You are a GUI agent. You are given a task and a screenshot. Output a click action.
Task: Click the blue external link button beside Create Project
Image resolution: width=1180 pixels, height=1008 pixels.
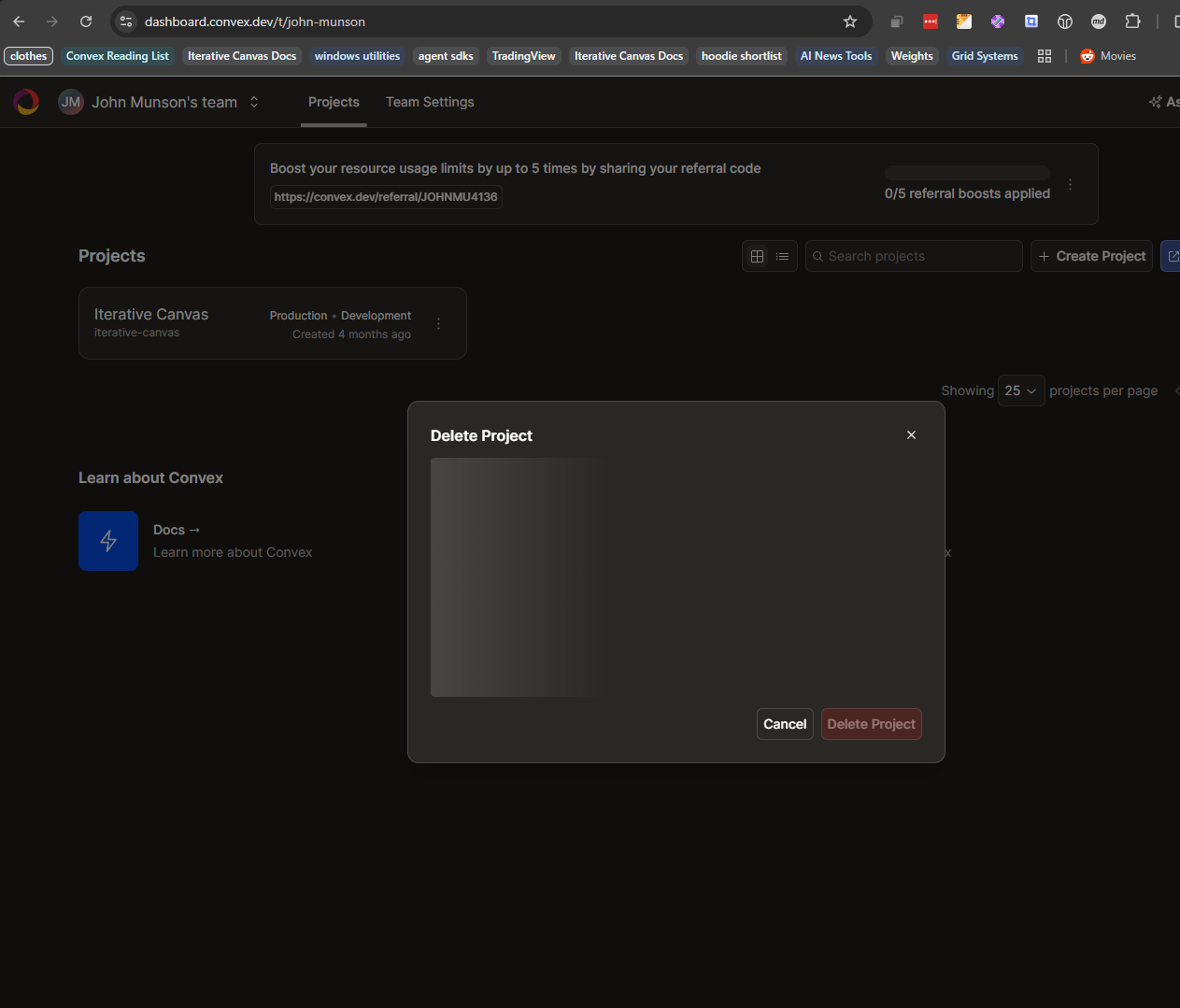(x=1171, y=256)
